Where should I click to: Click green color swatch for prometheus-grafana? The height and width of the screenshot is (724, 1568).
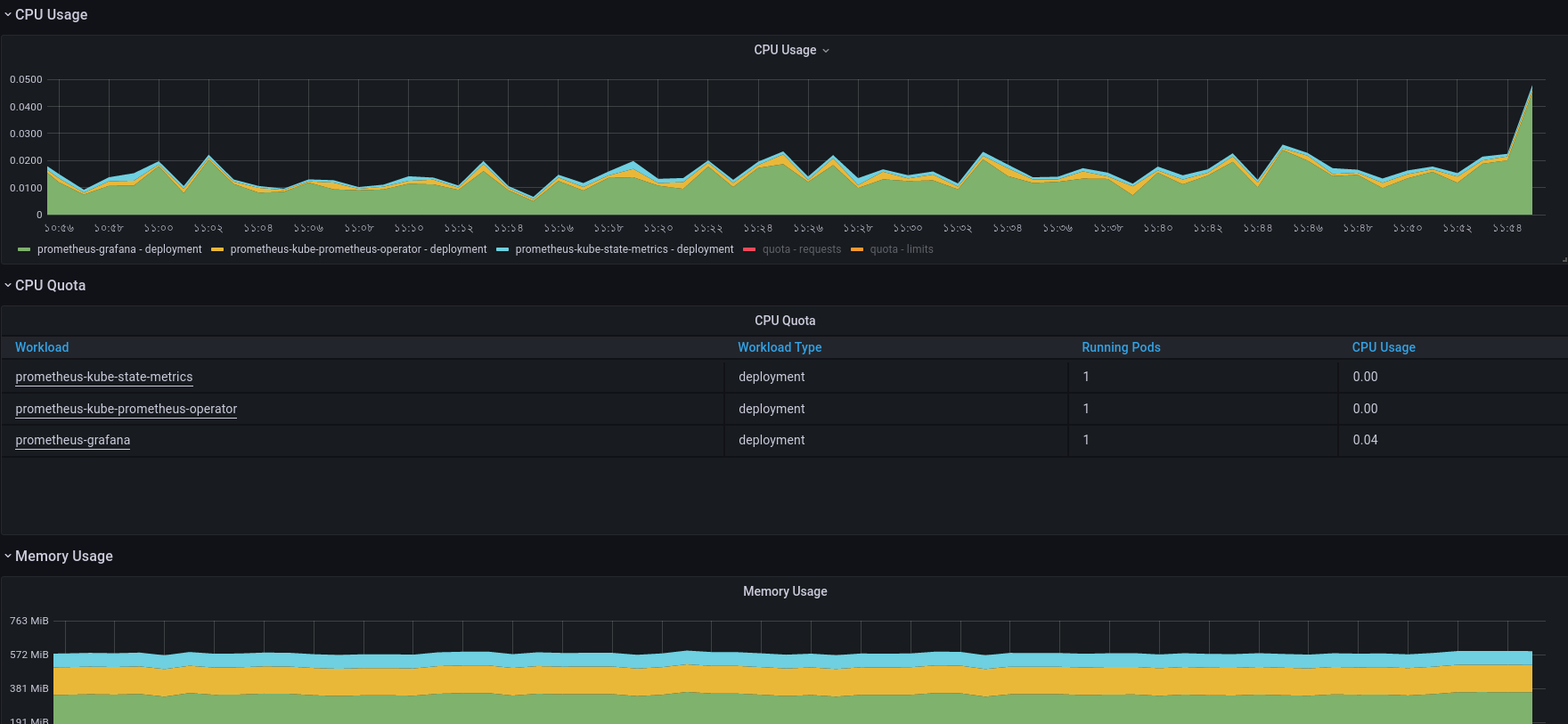24,249
